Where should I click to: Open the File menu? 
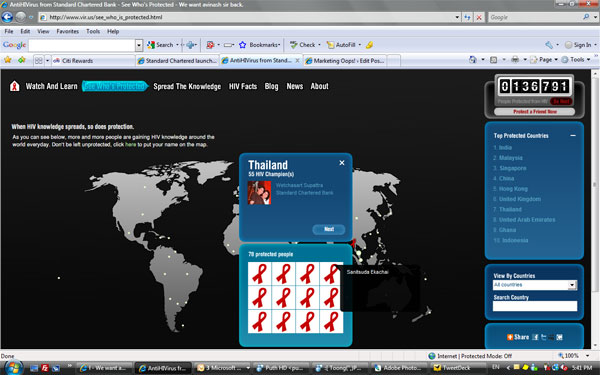(x=9, y=31)
